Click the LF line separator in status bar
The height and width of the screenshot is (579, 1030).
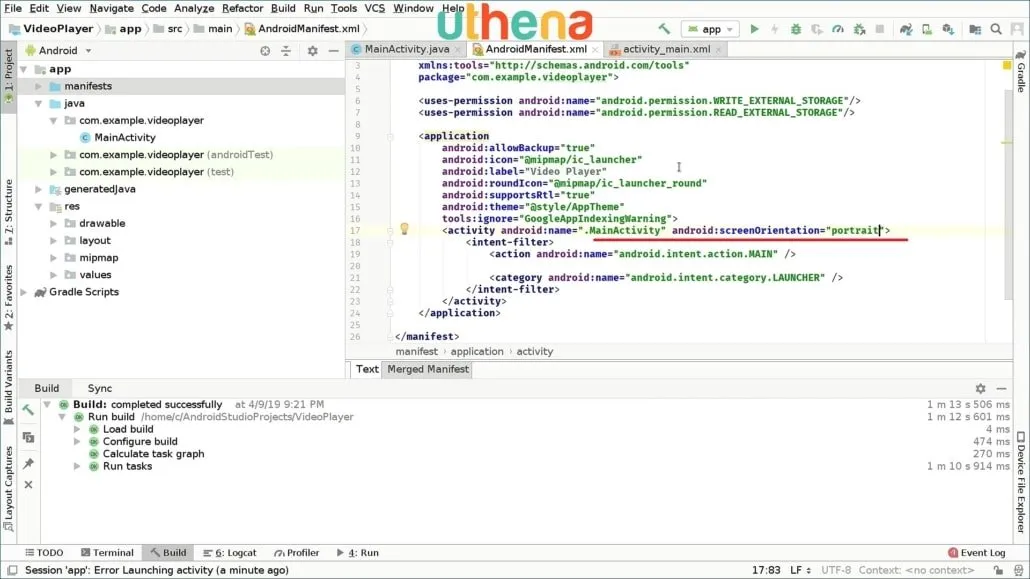point(799,570)
